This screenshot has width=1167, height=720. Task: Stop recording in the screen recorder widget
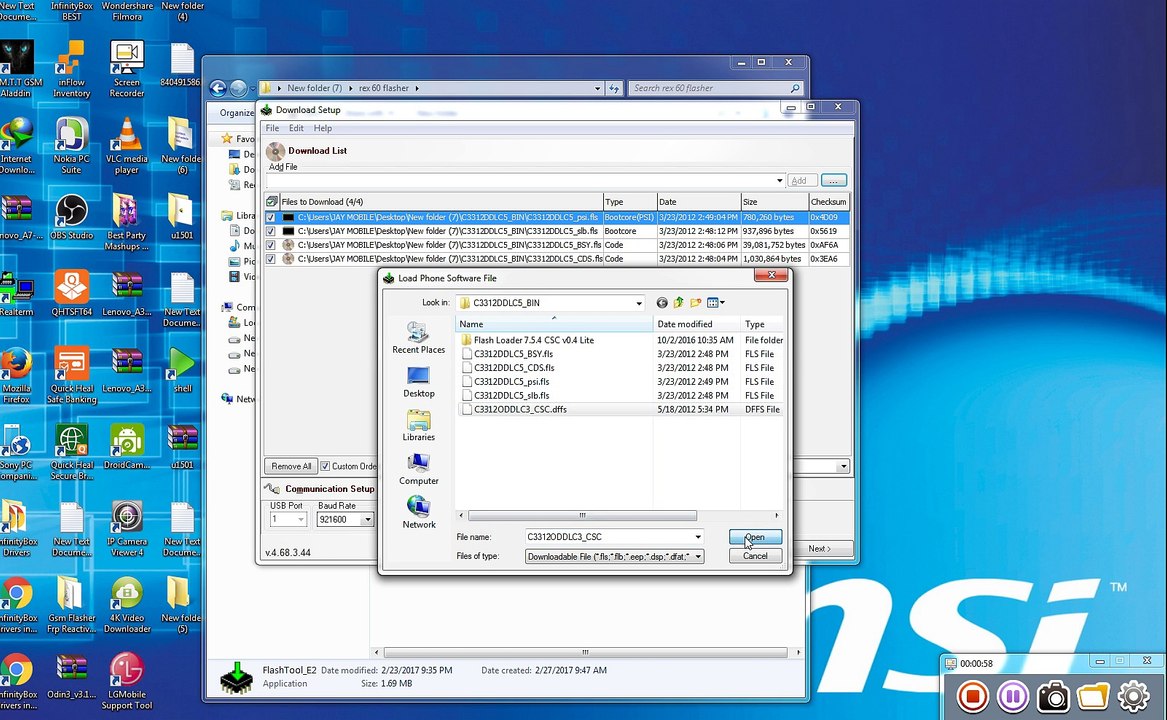(x=973, y=697)
